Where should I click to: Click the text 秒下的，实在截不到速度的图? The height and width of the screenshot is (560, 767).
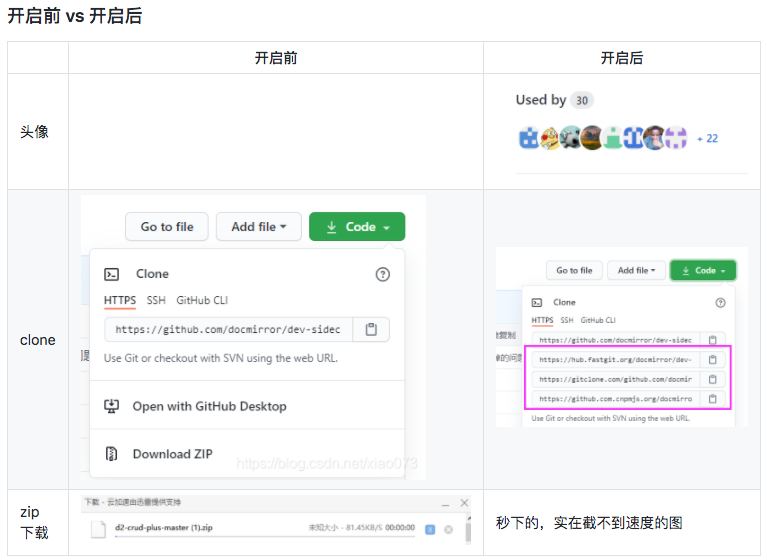coord(589,523)
